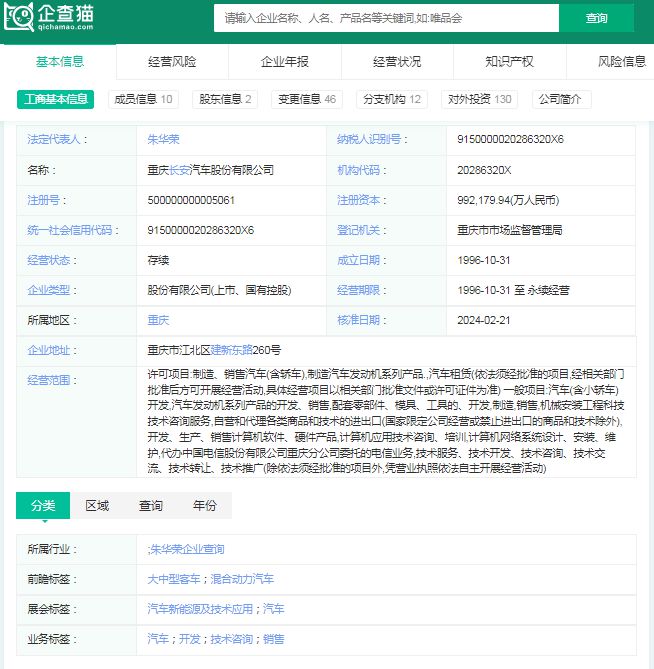Select registration authority 重庆市市场监督管理局
Viewport: 654px width, 669px height.
click(x=509, y=230)
